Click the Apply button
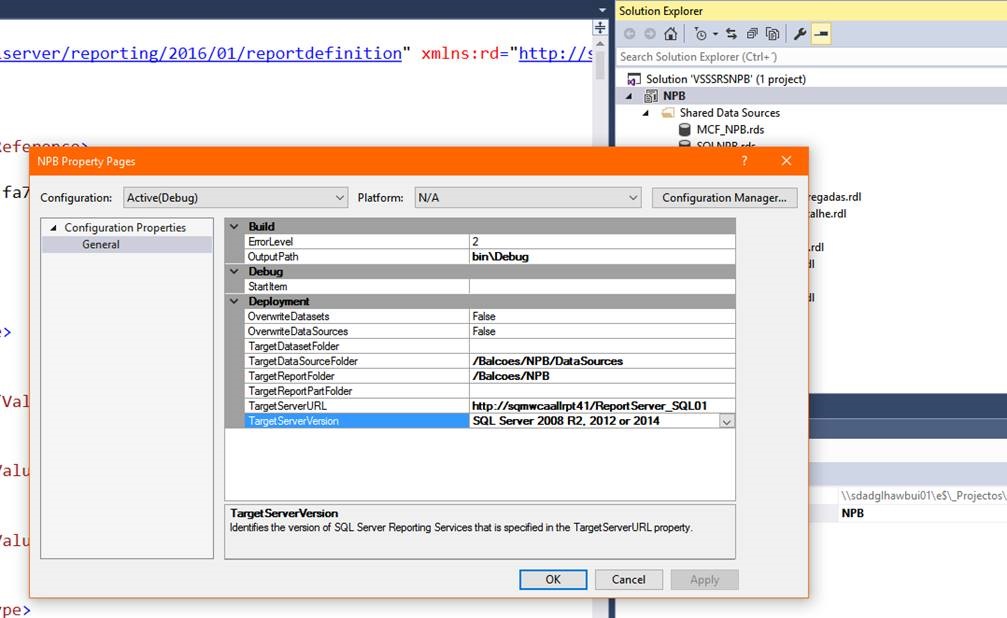This screenshot has height=618, width=1007. tap(705, 579)
